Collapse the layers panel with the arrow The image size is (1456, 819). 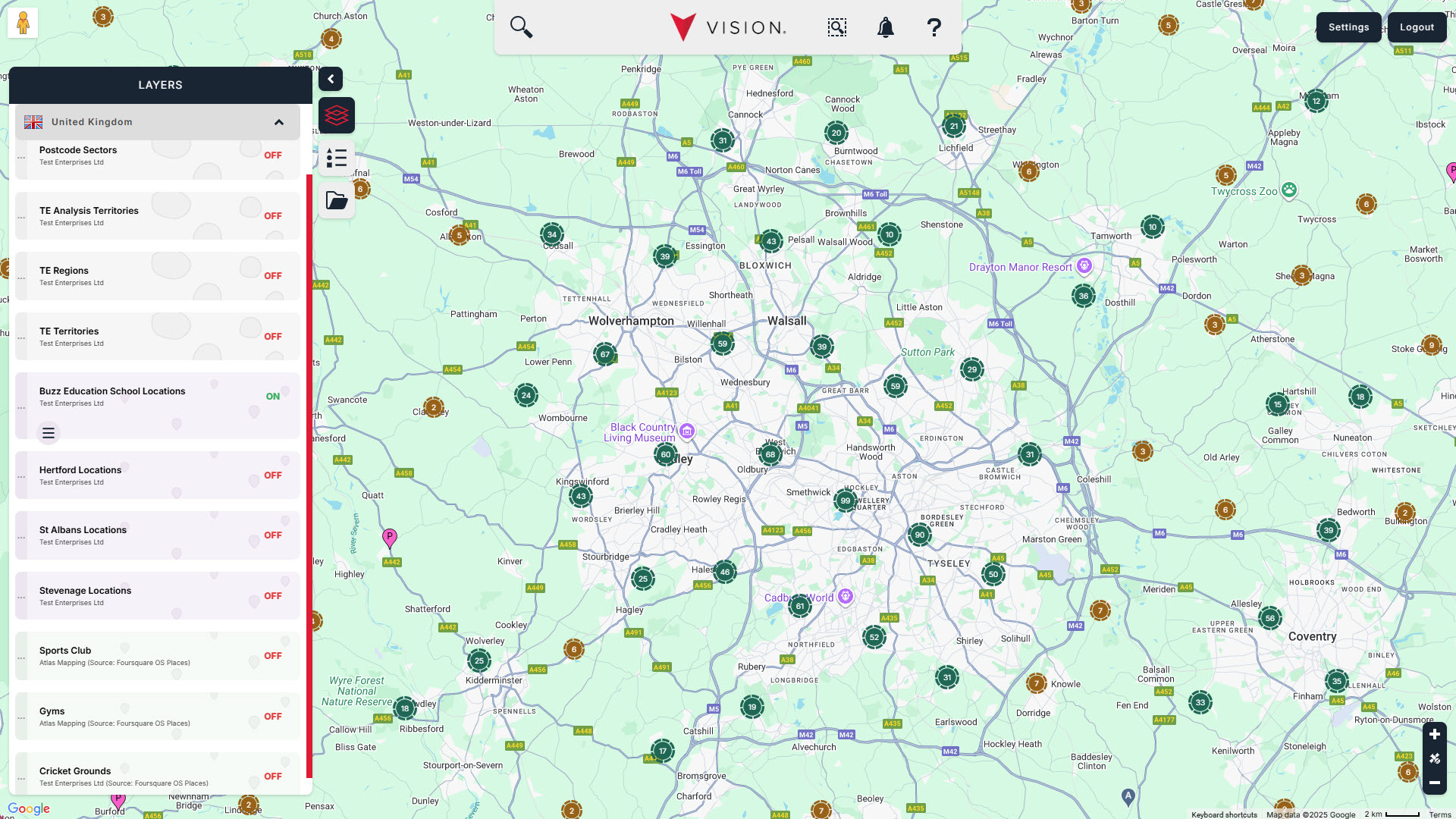(330, 79)
